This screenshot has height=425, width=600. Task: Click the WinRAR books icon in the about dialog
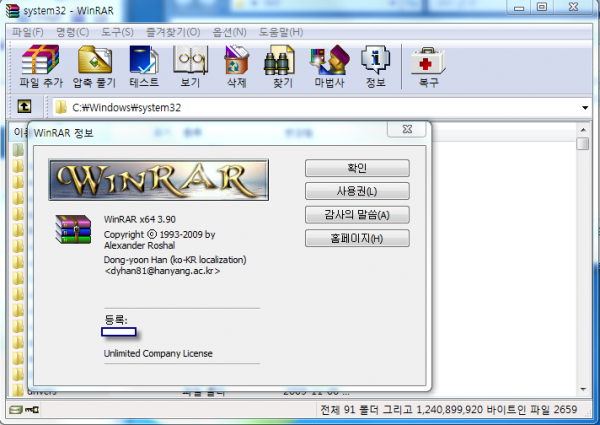(73, 229)
